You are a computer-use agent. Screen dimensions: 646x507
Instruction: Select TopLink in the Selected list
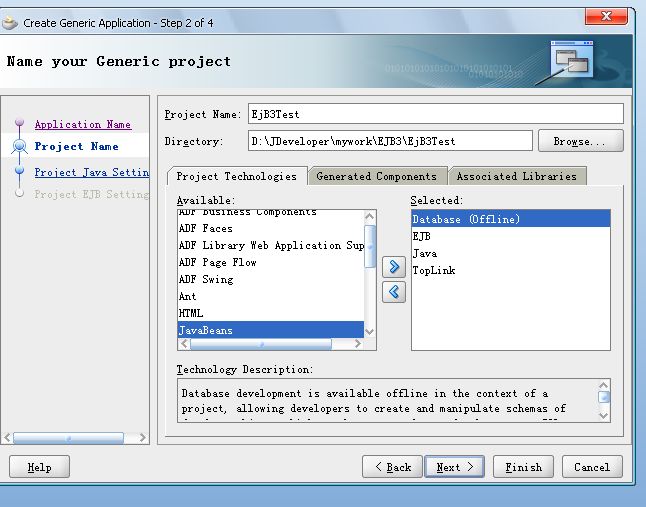pyautogui.click(x=511, y=270)
